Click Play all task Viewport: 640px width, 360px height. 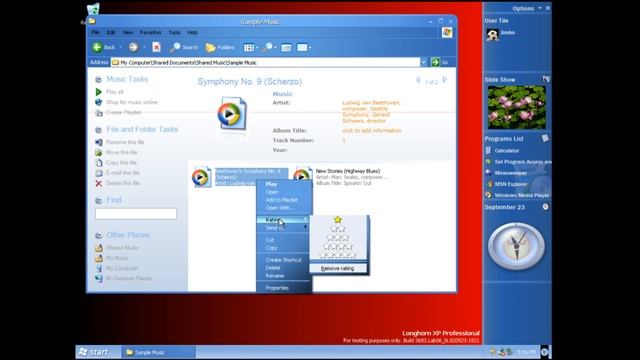[x=114, y=92]
